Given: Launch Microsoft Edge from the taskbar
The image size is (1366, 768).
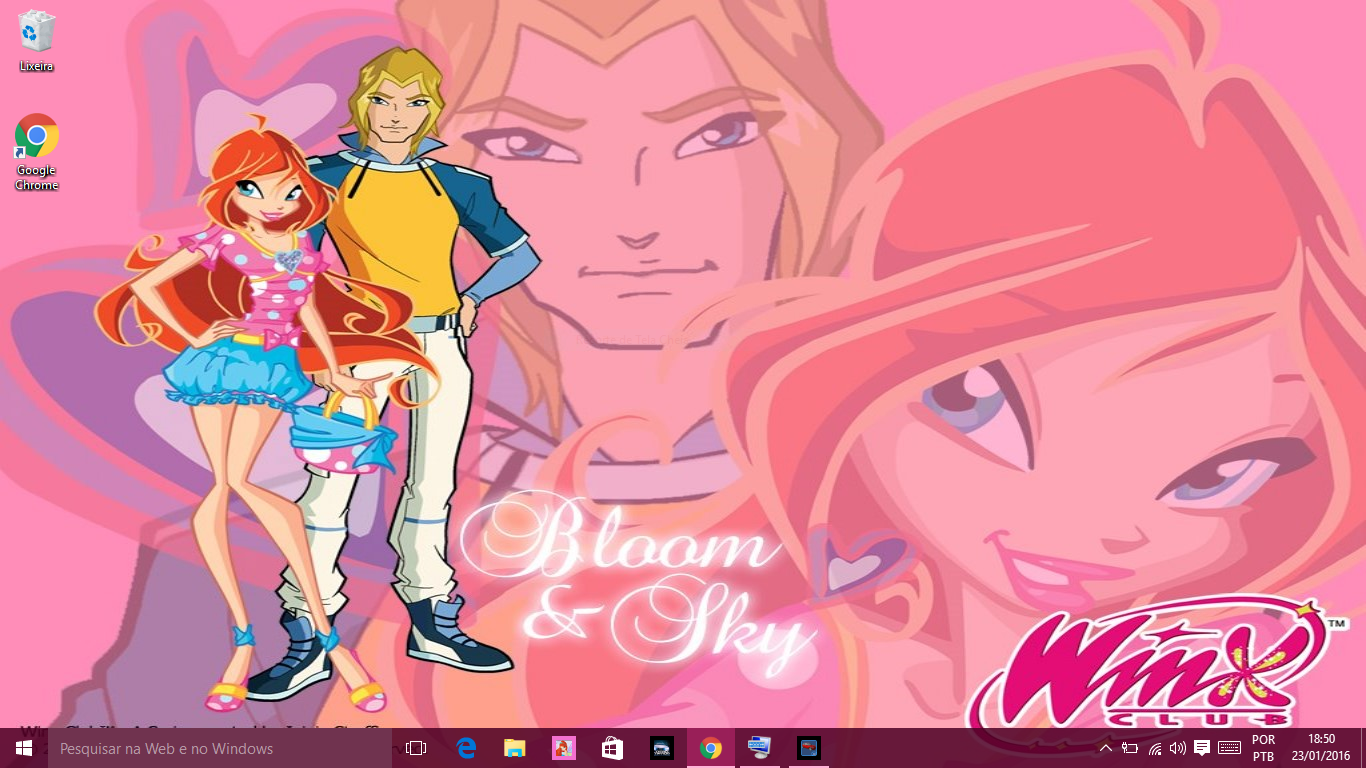Looking at the screenshot, I should pyautogui.click(x=466, y=748).
